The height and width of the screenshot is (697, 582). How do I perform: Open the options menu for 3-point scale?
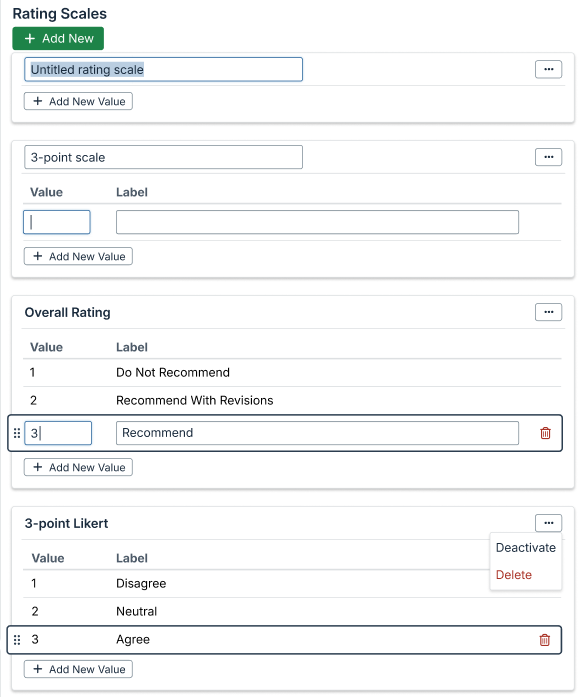pos(548,157)
